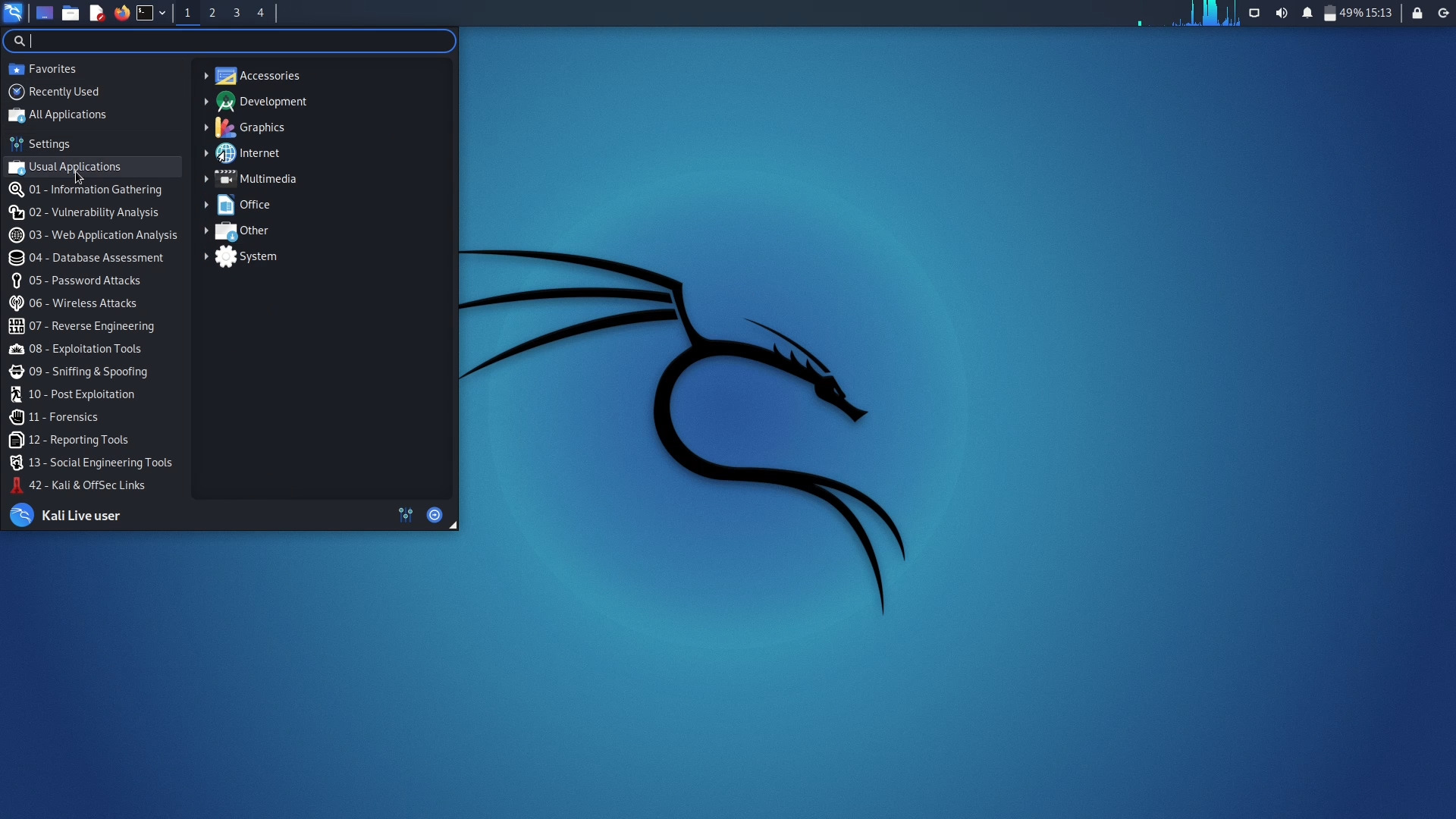Lock the screen via padlock icon

coord(1417,13)
